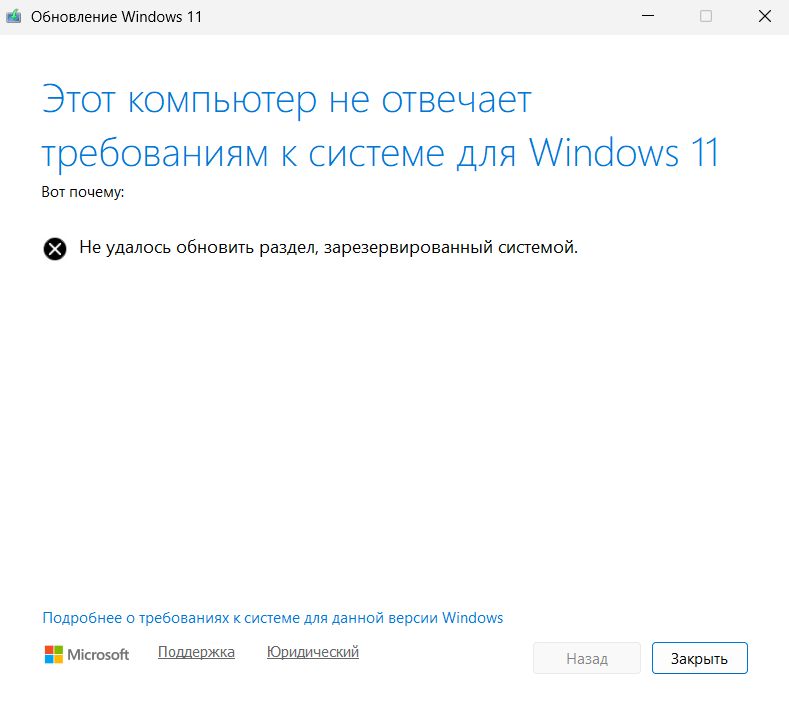This screenshot has width=789, height=703.
Task: Click heading 'Этот компьютер не отвечает требованиям'
Action: pos(380,126)
